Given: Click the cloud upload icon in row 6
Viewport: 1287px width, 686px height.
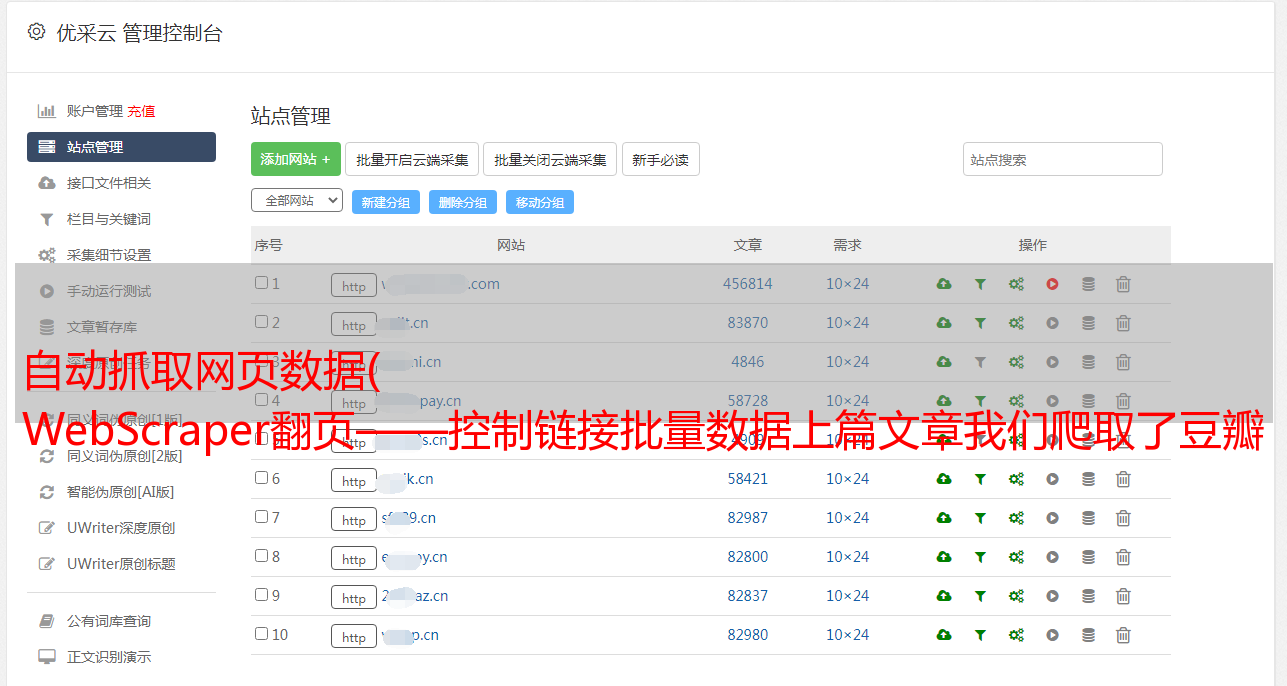Looking at the screenshot, I should (944, 479).
